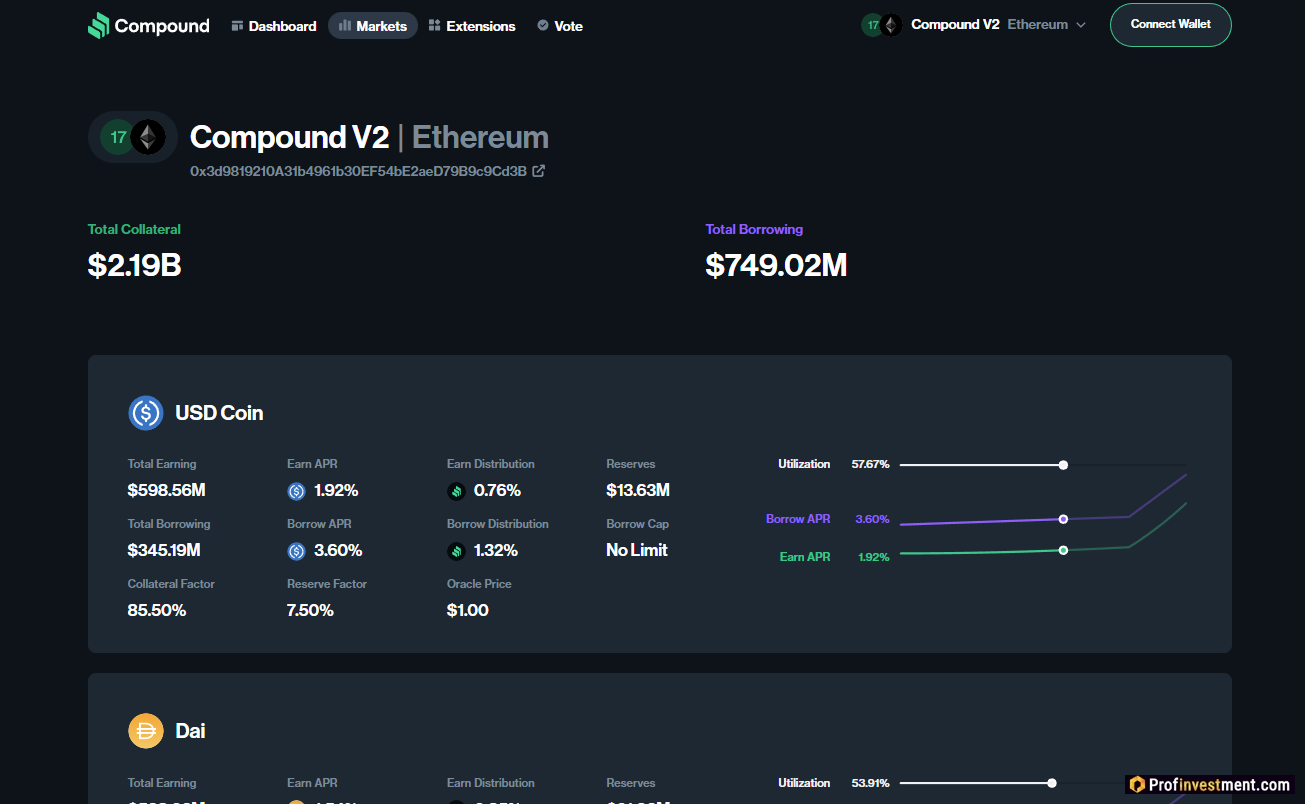1305x804 pixels.
Task: Click USD Coin Total Earning $598.56M
Action: click(x=166, y=490)
